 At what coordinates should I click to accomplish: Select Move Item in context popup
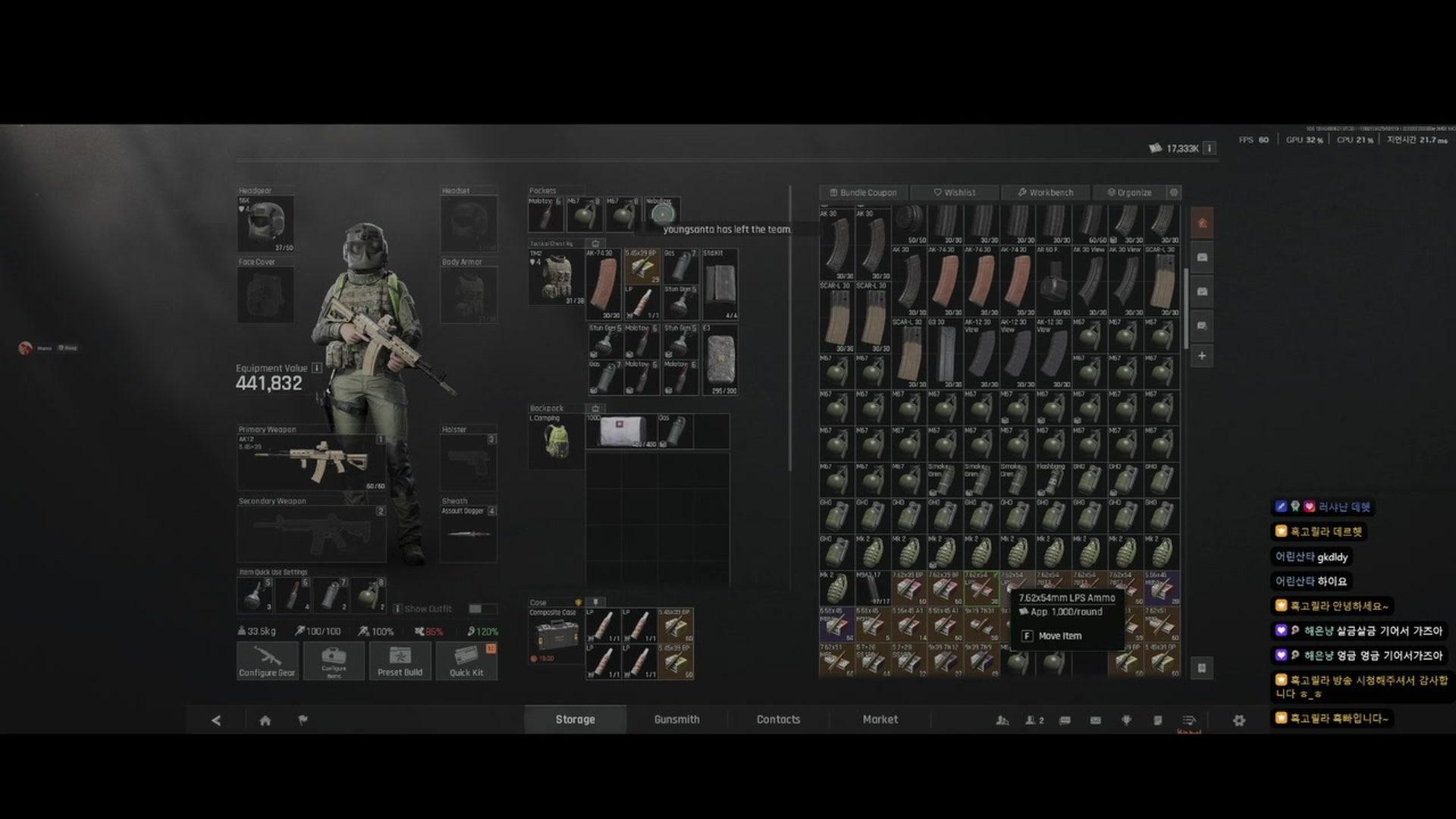(x=1059, y=636)
